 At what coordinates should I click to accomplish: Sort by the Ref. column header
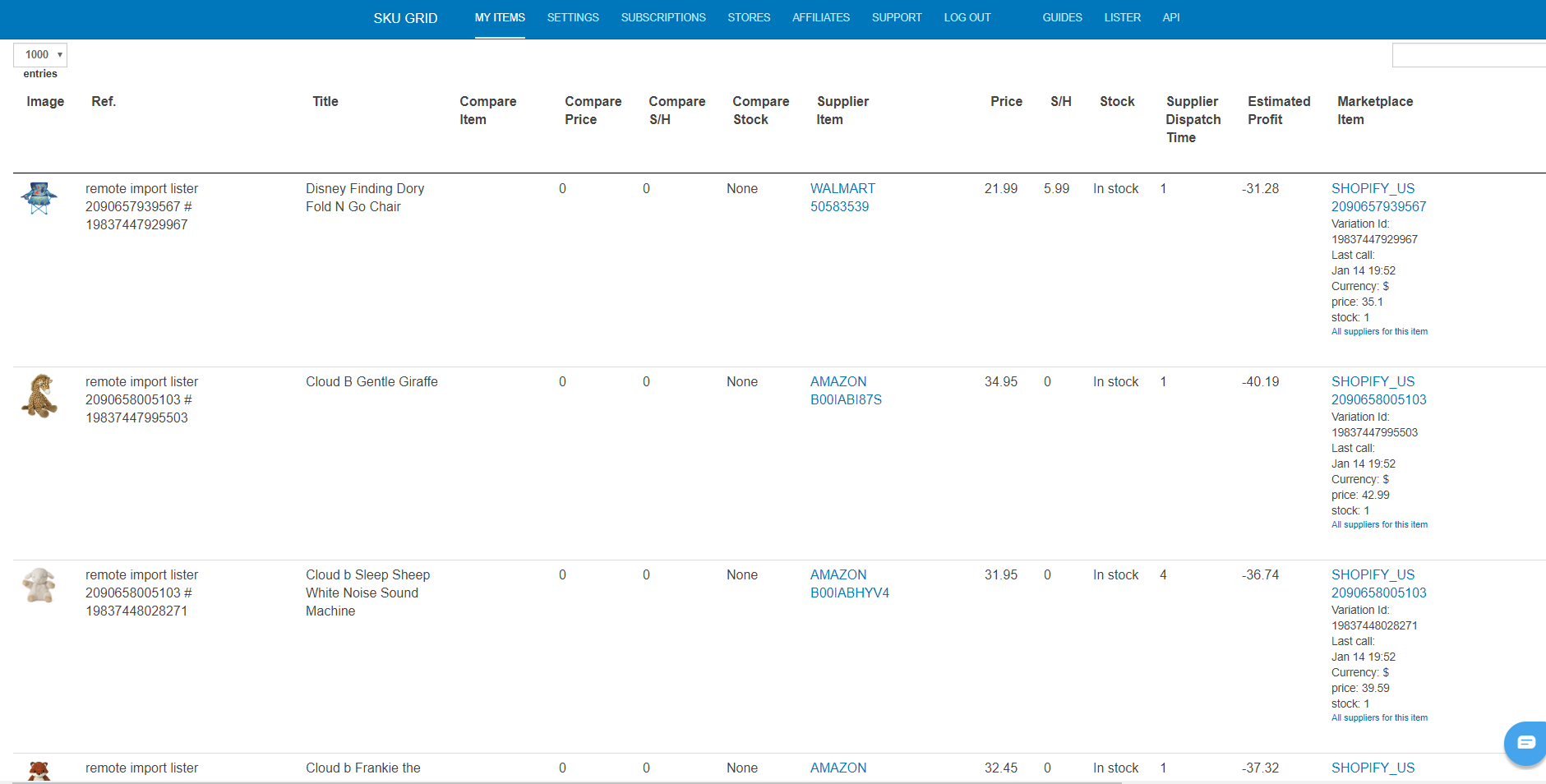coord(104,101)
